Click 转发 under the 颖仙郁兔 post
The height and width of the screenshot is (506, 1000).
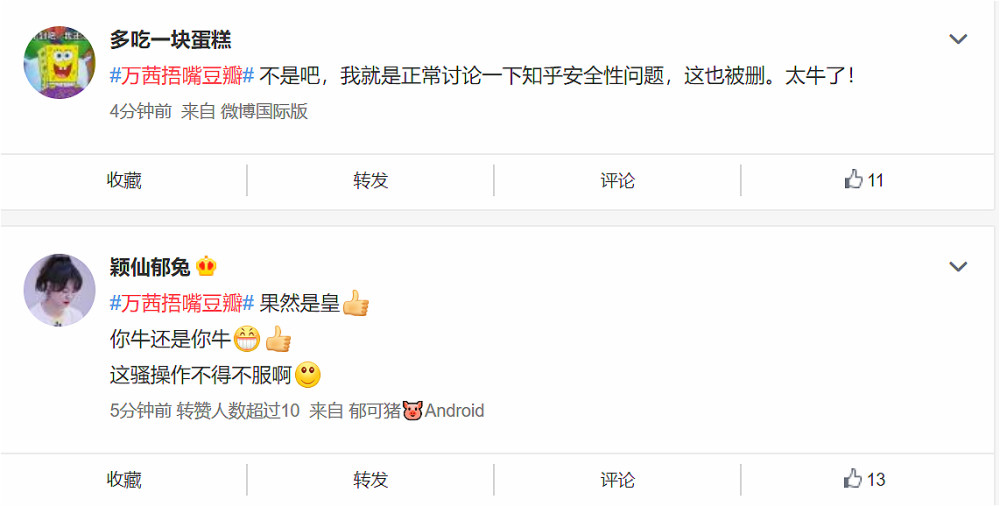pyautogui.click(x=371, y=479)
